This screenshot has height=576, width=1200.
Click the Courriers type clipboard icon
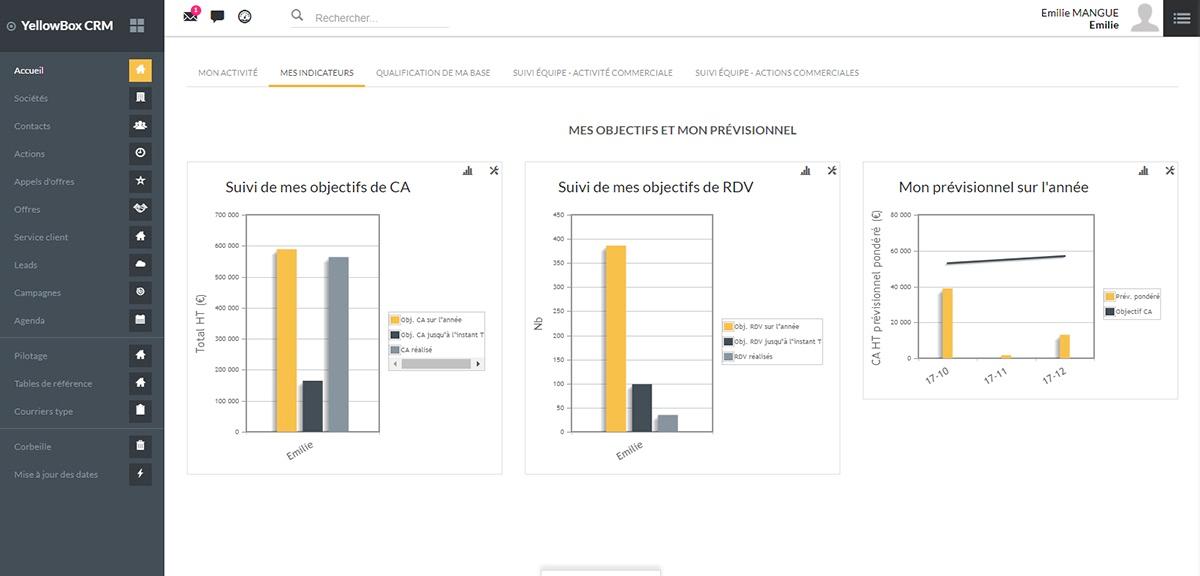141,411
